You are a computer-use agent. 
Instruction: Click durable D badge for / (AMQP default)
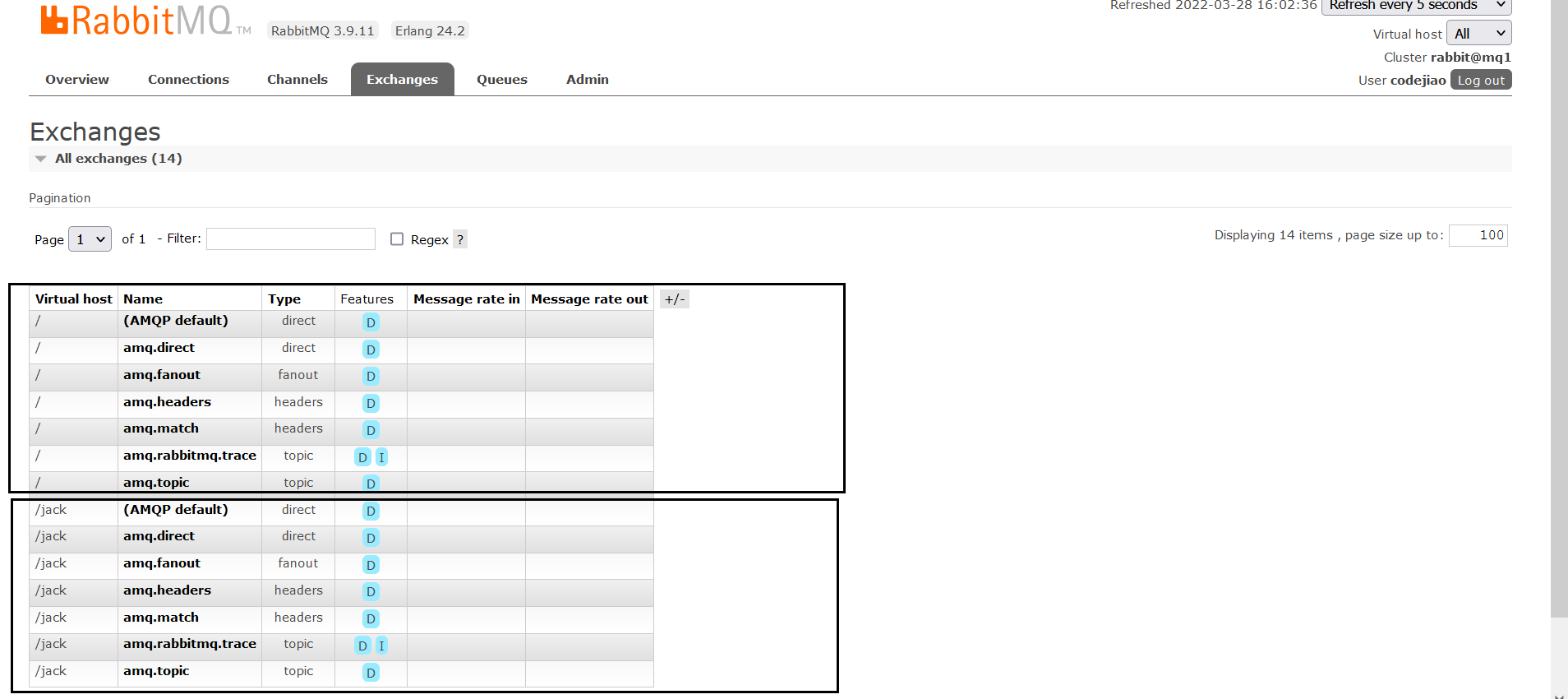pos(371,322)
